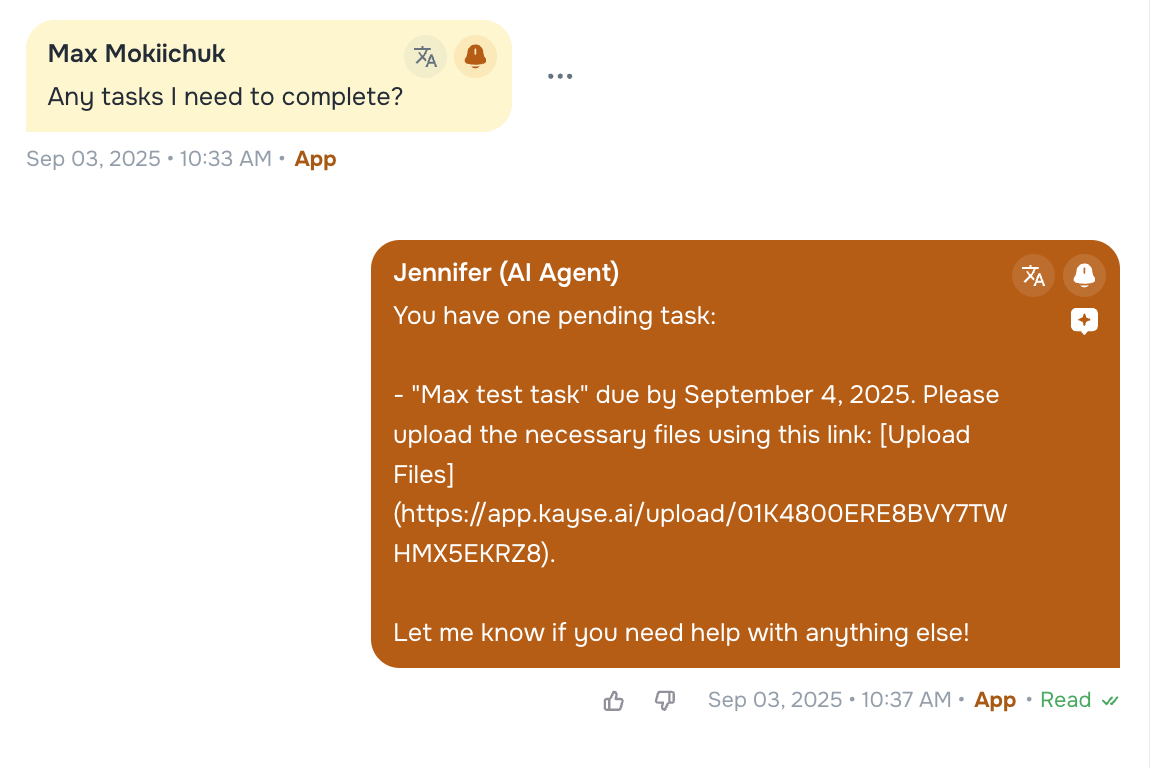Click the green read receipt checkmarks

(x=1110, y=700)
